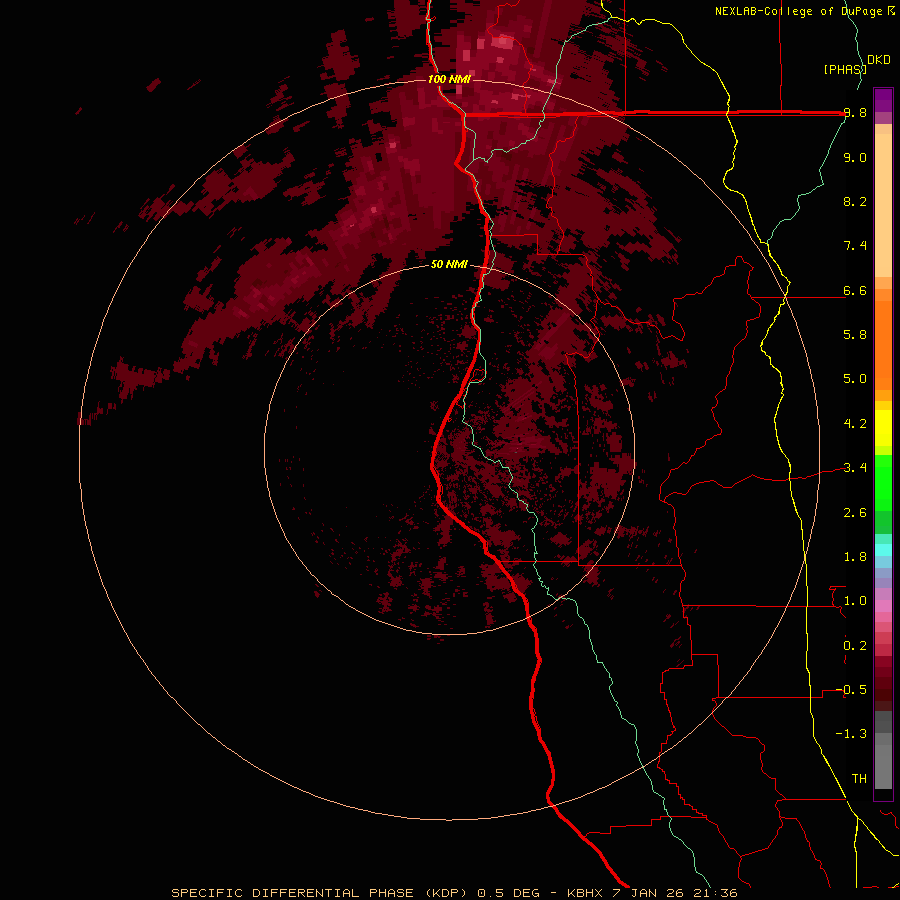Pick the cyan color bar band
The image size is (900, 900).
tap(883, 550)
